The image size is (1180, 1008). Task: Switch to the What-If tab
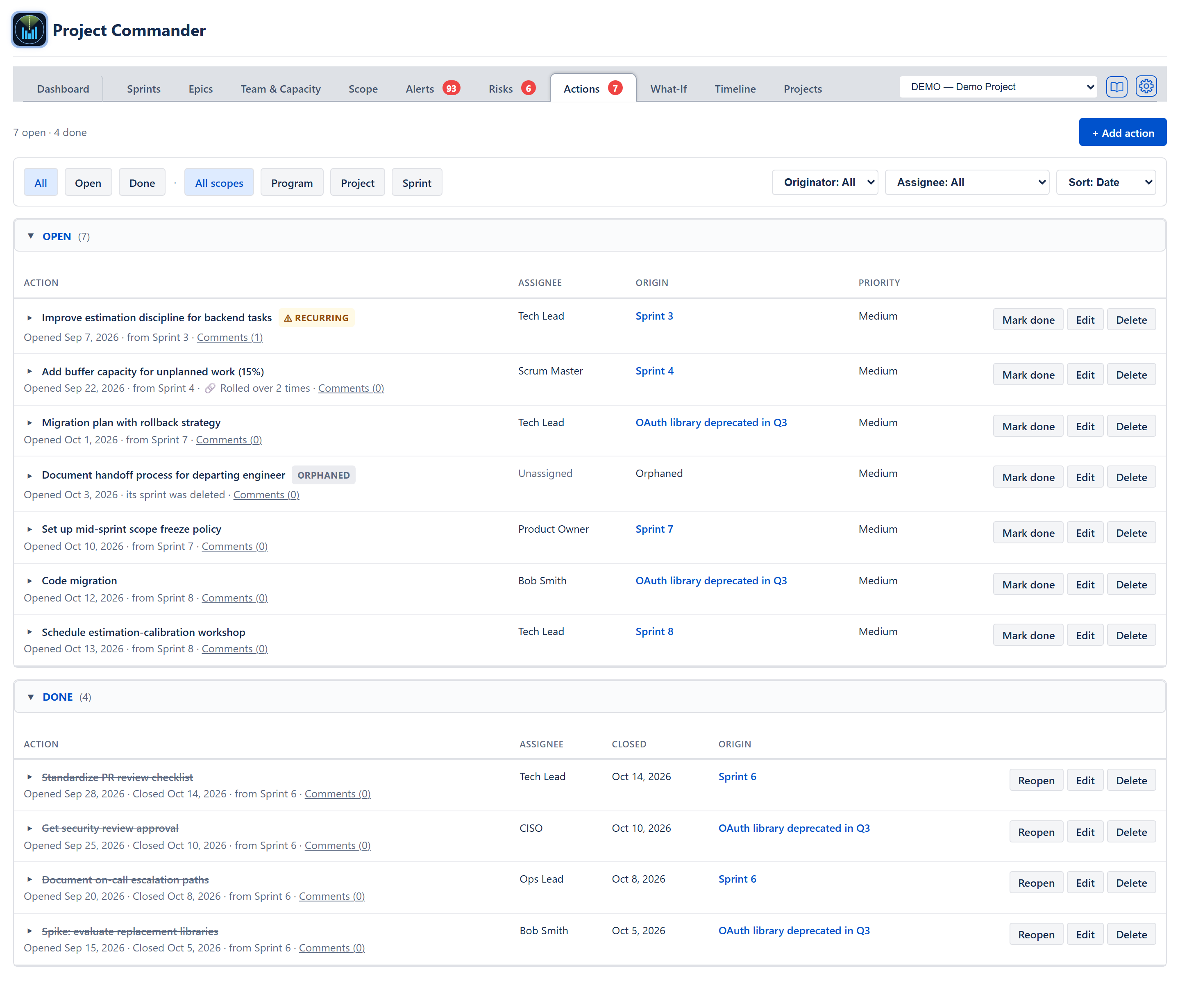[x=669, y=89]
